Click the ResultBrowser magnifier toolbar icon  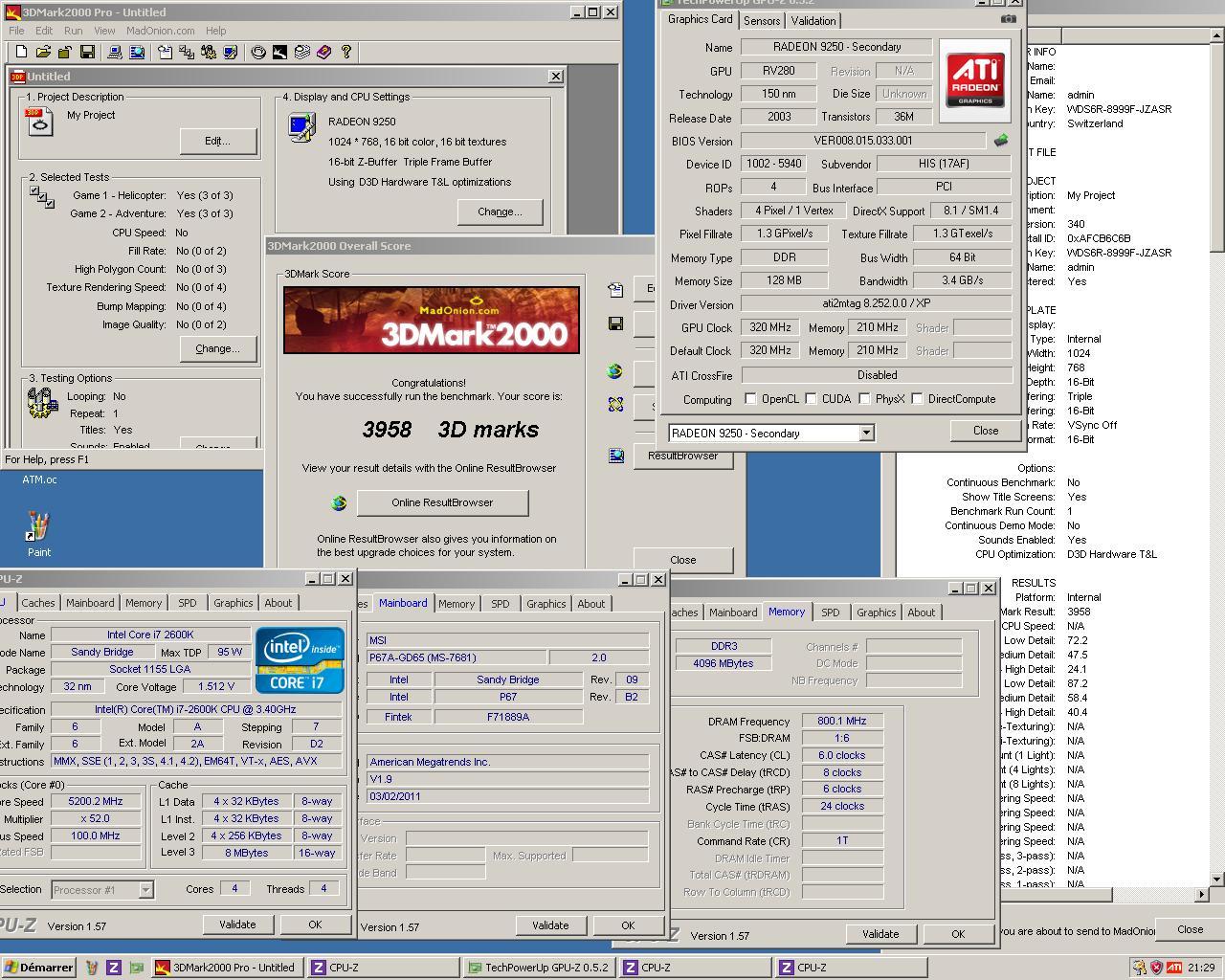click(137, 52)
